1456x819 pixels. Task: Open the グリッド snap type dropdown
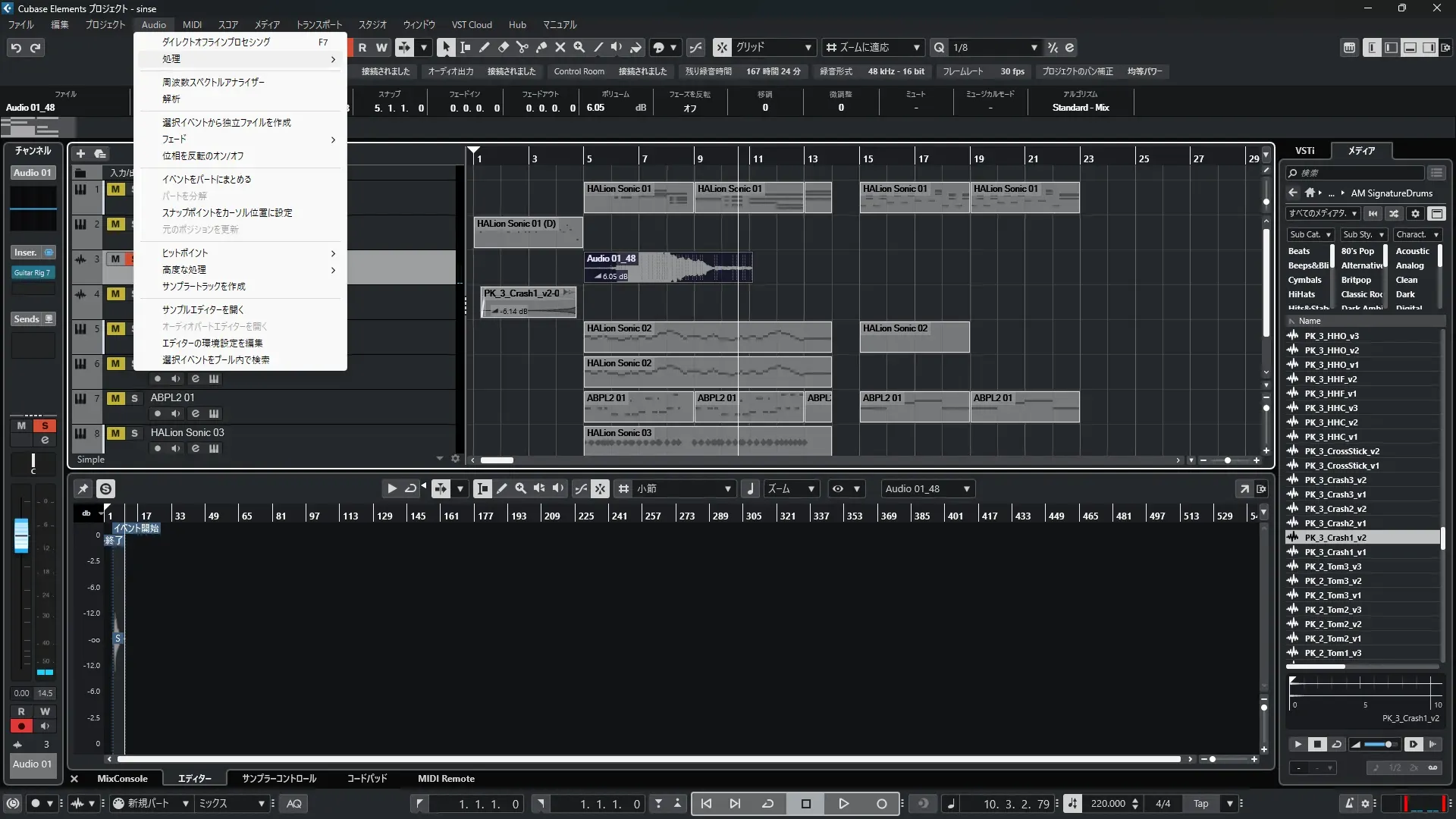pos(808,47)
